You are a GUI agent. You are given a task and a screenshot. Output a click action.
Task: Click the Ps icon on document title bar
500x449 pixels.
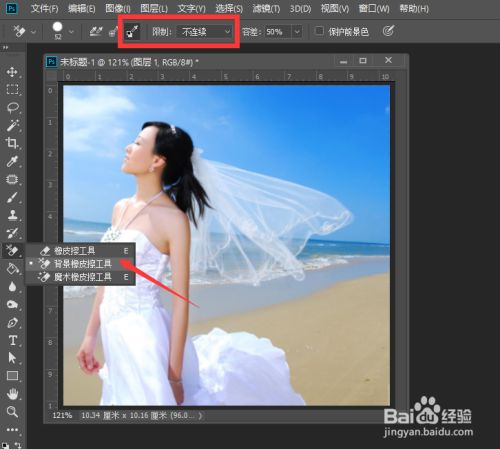click(52, 62)
